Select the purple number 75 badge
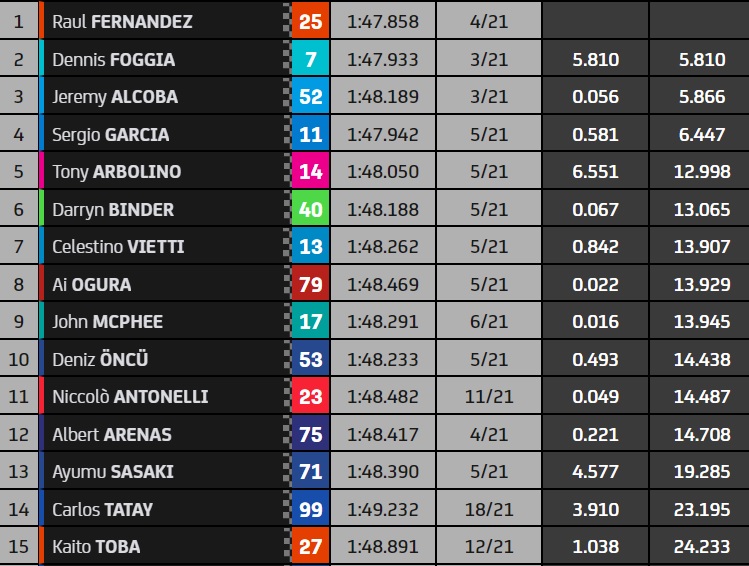 point(310,434)
